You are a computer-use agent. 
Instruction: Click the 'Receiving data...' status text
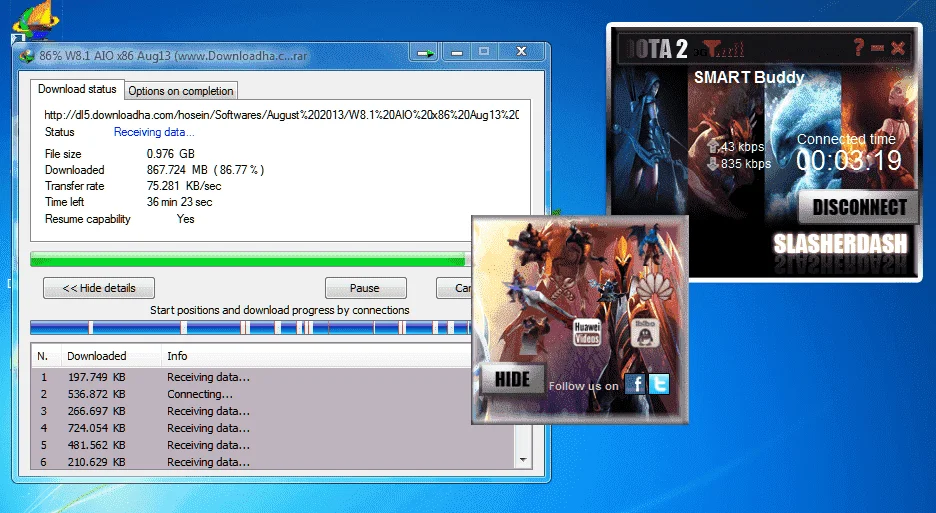coord(154,132)
